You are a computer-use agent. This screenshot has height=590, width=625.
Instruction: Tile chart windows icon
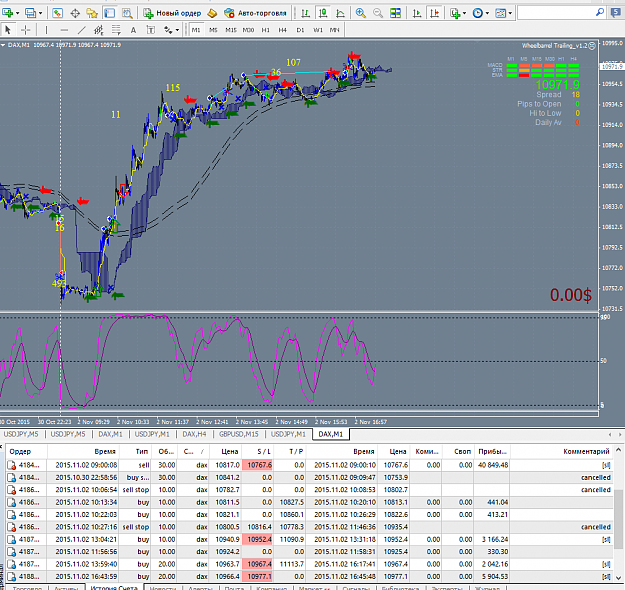pos(395,13)
